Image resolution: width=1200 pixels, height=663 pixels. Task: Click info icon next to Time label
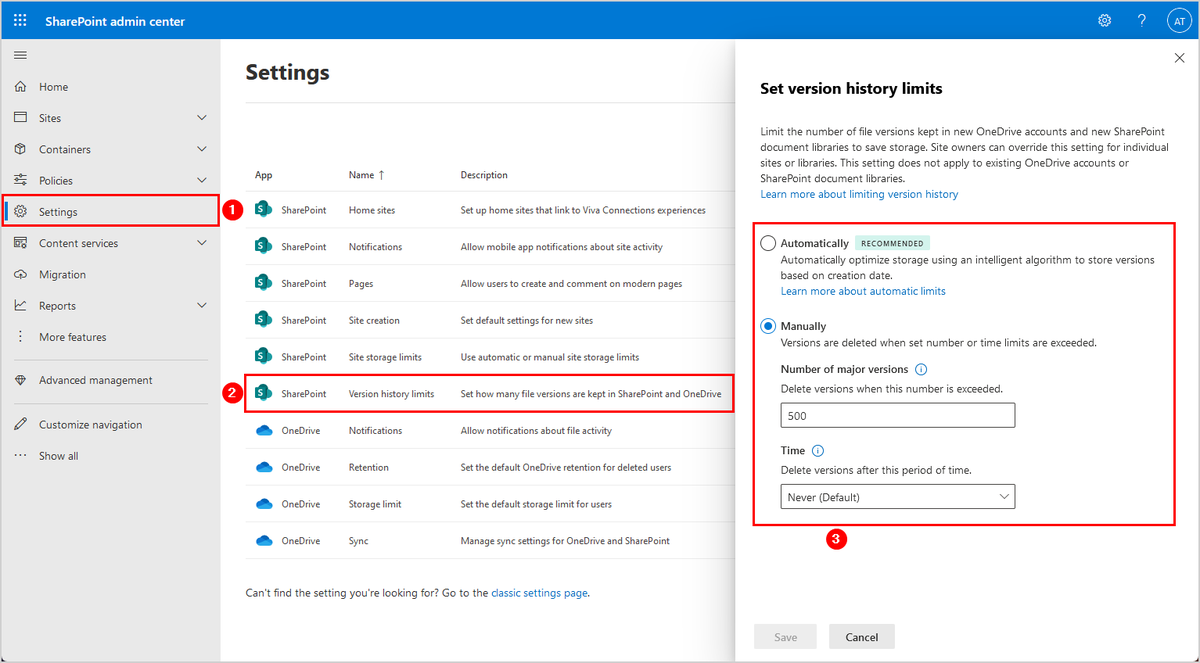(x=818, y=451)
